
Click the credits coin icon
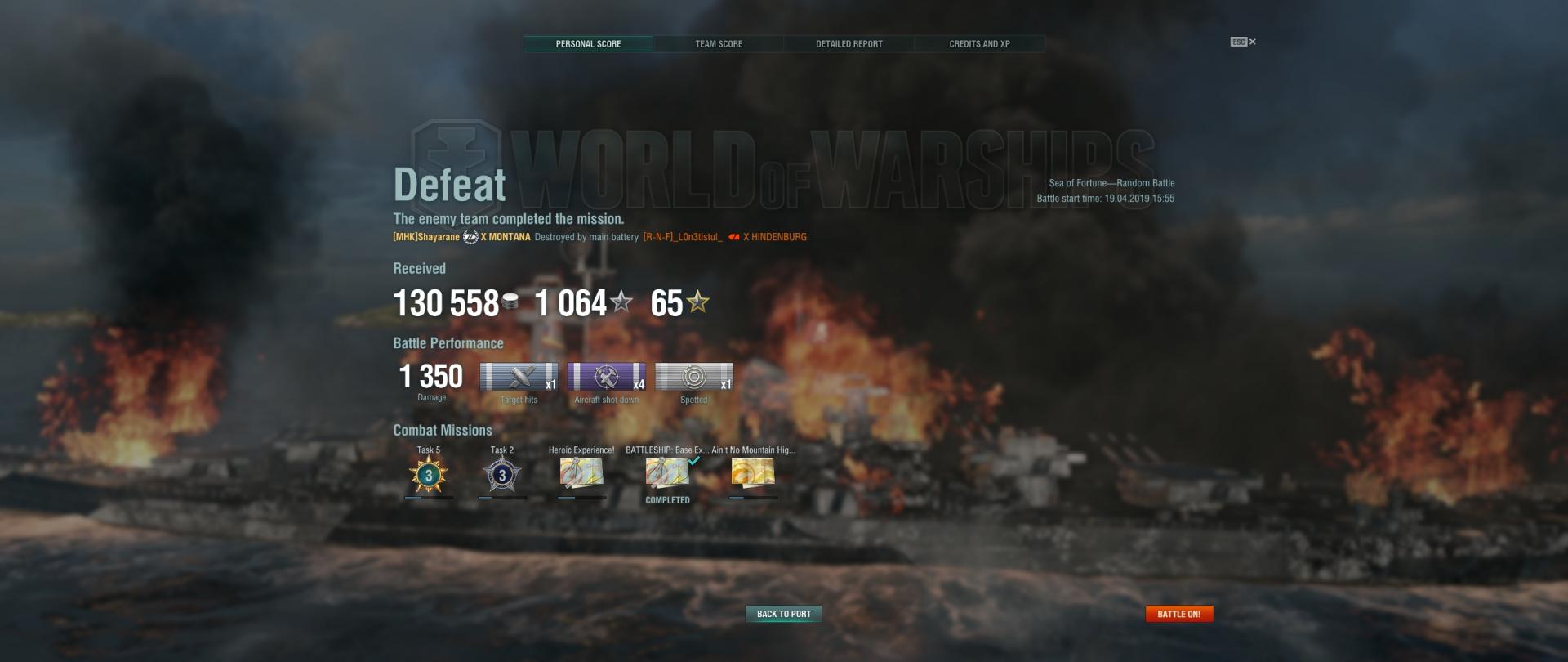(x=510, y=302)
